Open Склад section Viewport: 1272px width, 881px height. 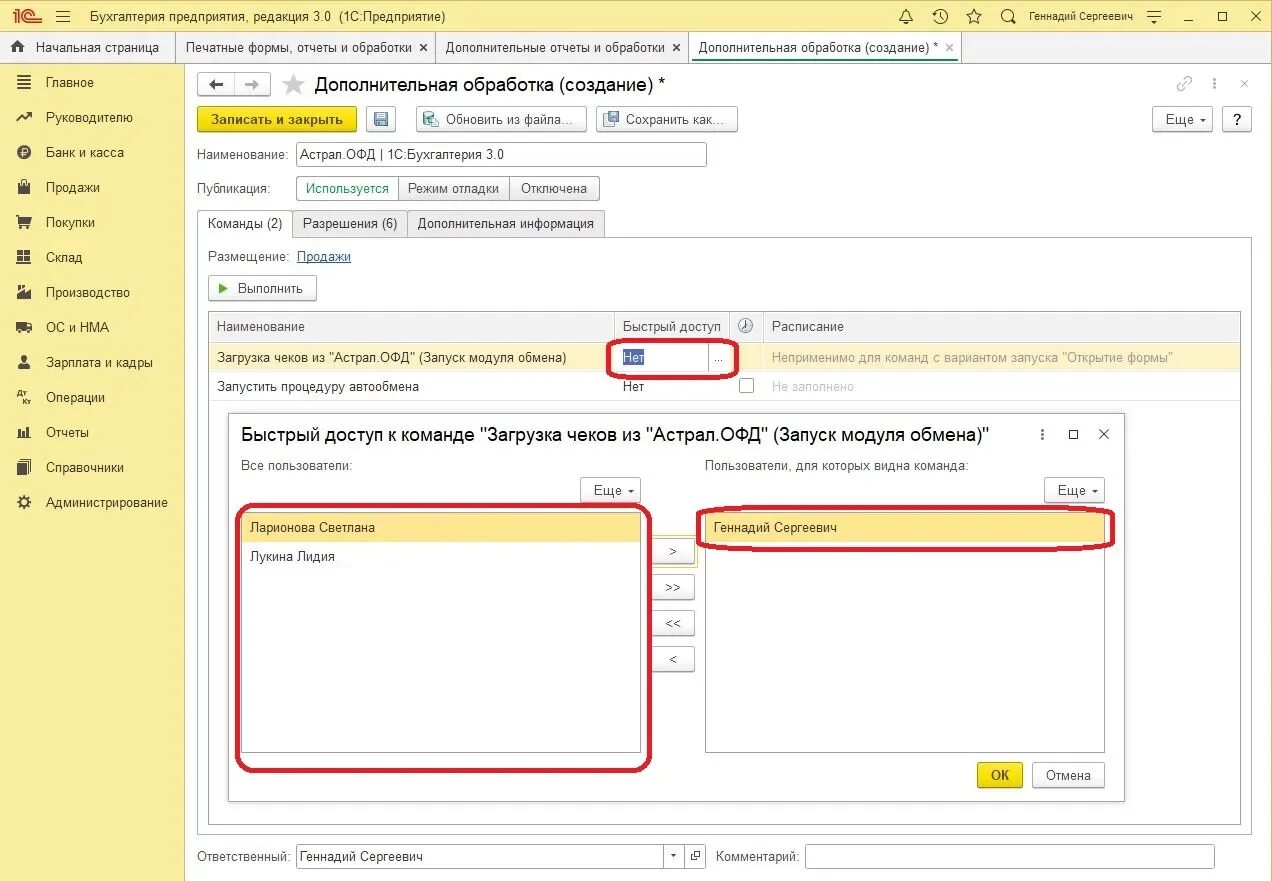(x=64, y=257)
